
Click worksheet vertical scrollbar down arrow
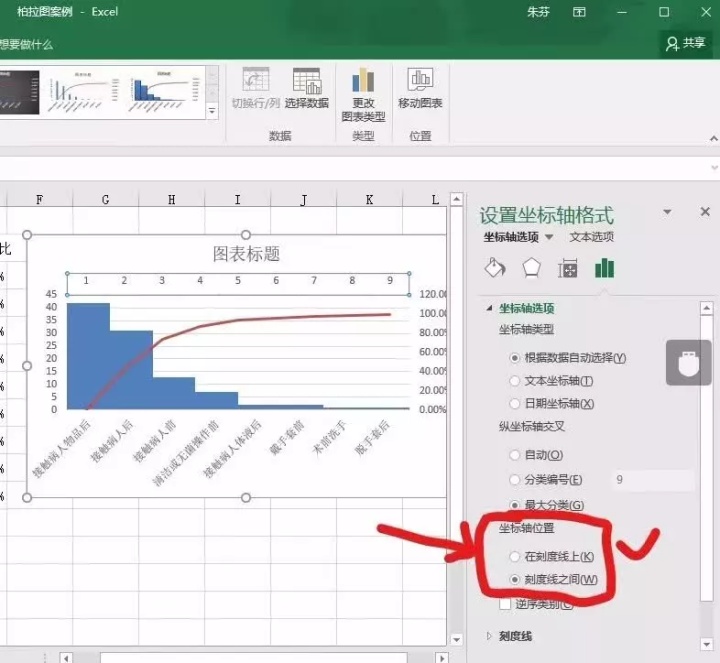[x=456, y=639]
